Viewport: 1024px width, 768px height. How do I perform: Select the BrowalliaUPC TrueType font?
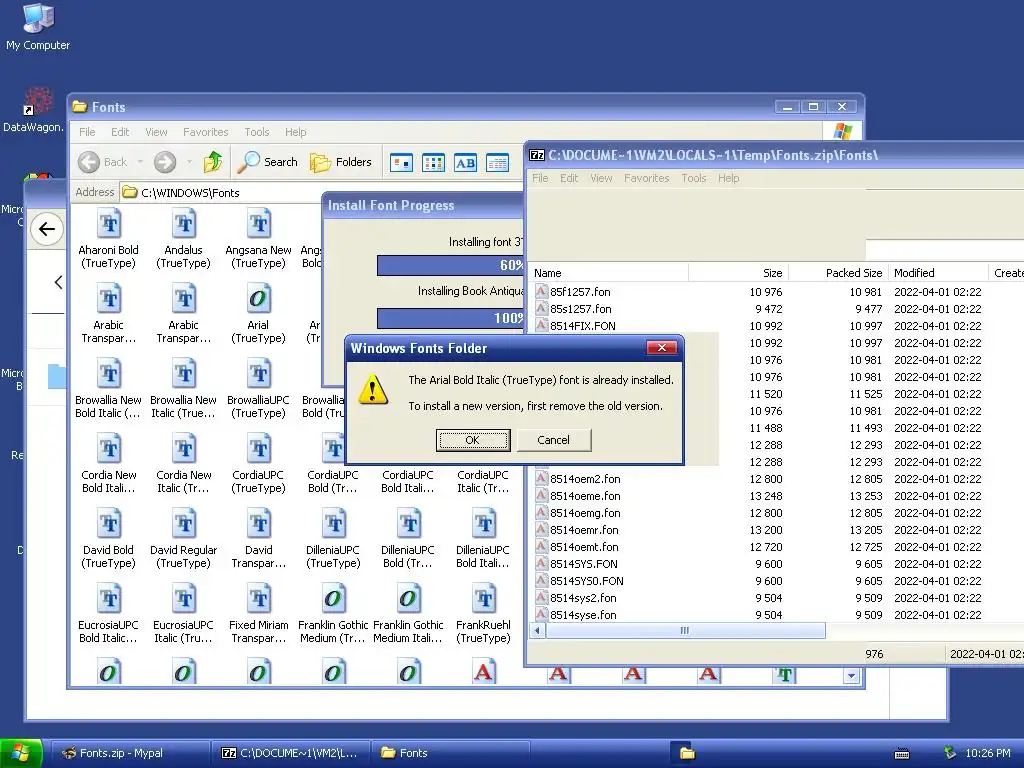tap(259, 374)
